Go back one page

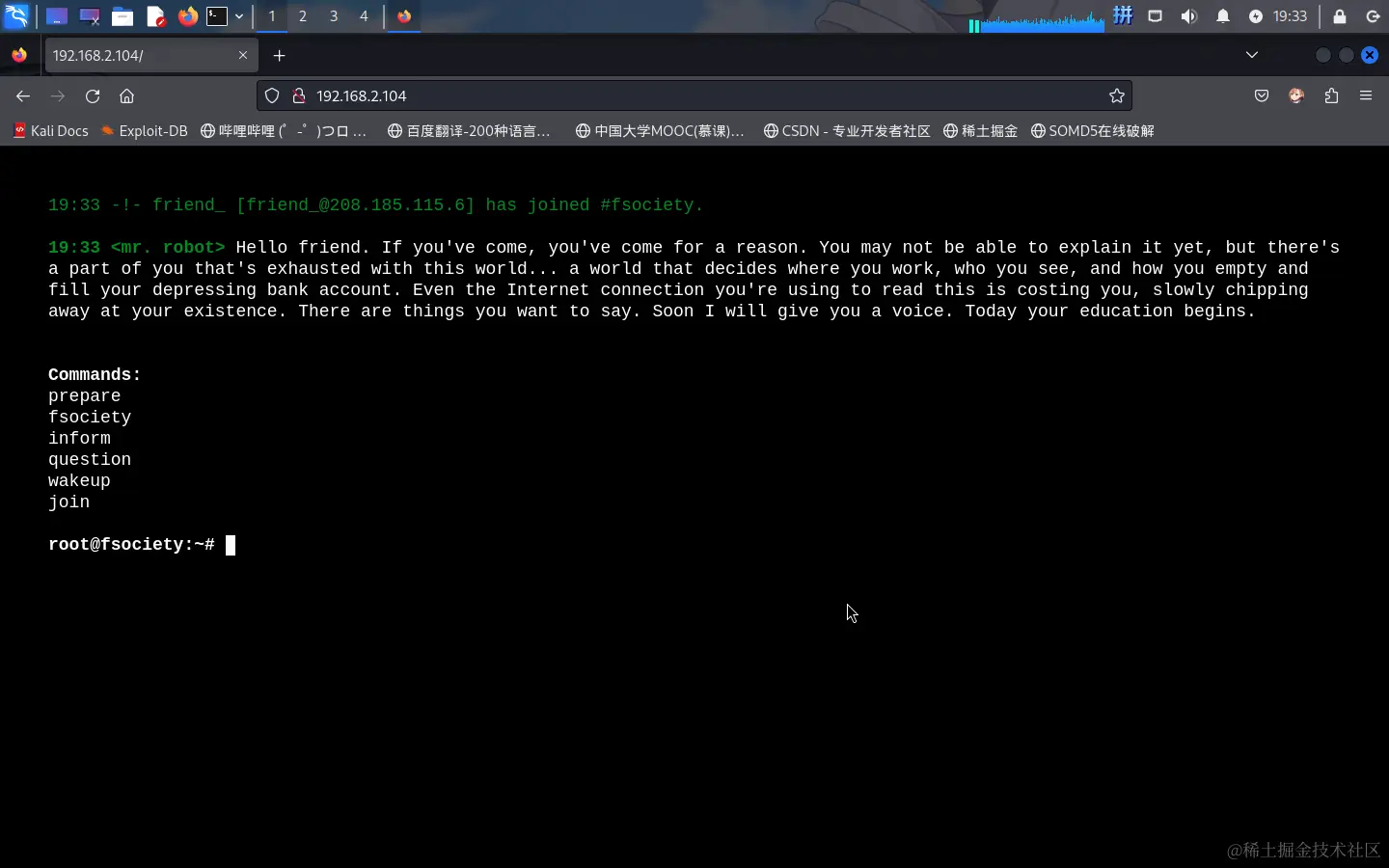click(23, 95)
